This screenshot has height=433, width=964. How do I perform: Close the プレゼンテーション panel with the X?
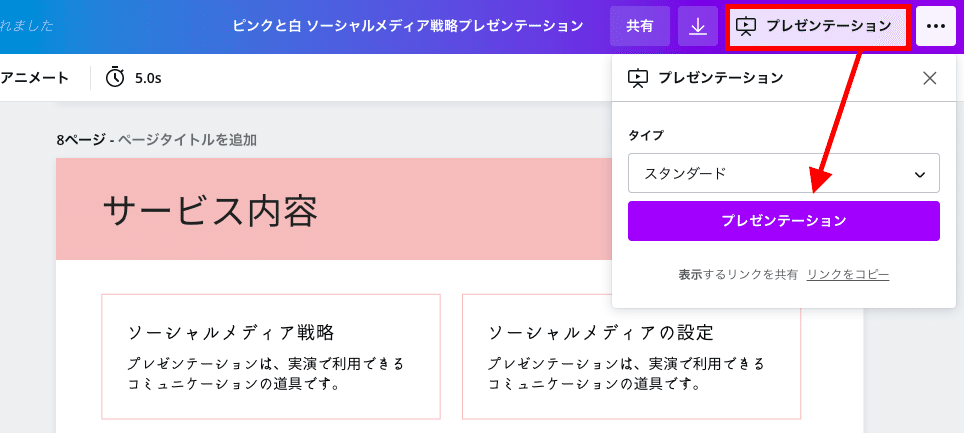click(x=930, y=78)
